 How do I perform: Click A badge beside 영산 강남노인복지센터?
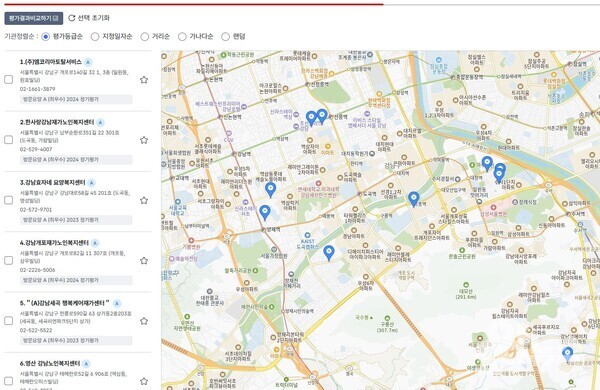(86, 364)
